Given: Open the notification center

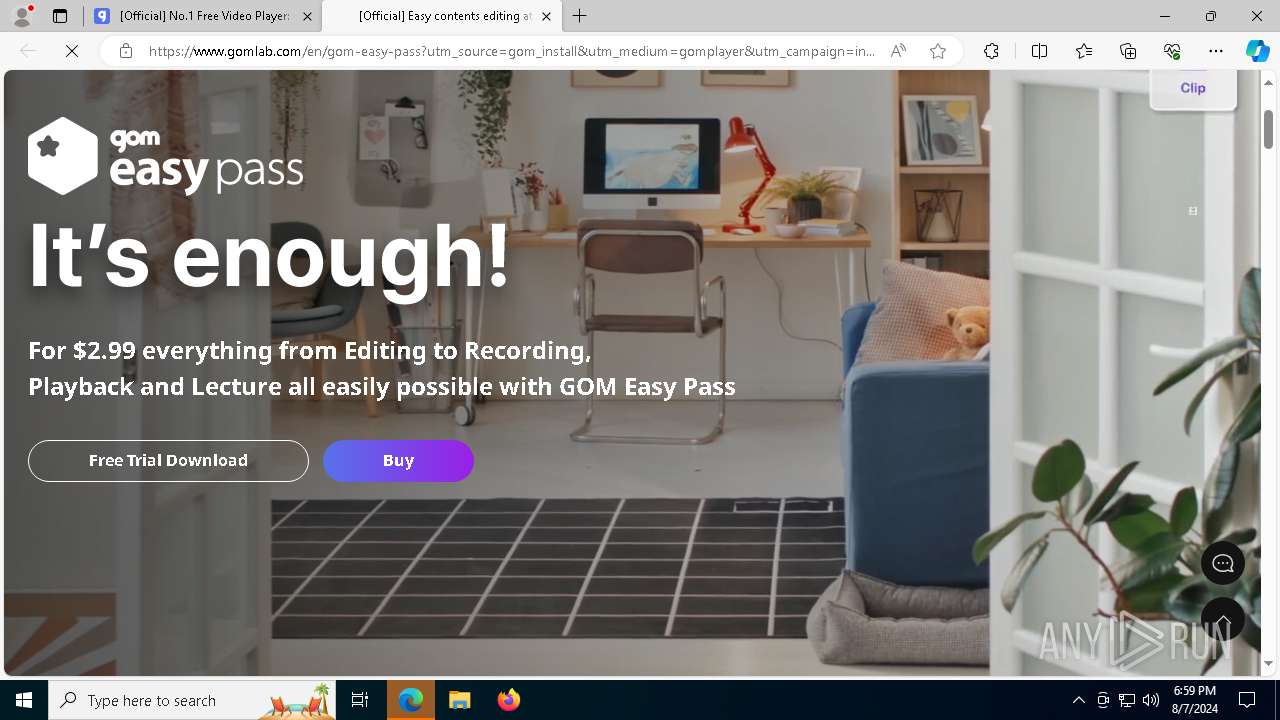Looking at the screenshot, I should [1247, 700].
